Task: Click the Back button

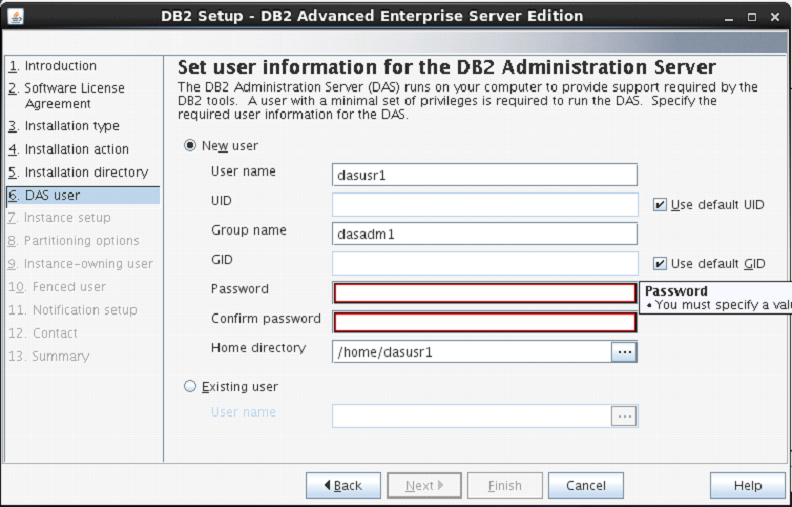Action: click(343, 486)
